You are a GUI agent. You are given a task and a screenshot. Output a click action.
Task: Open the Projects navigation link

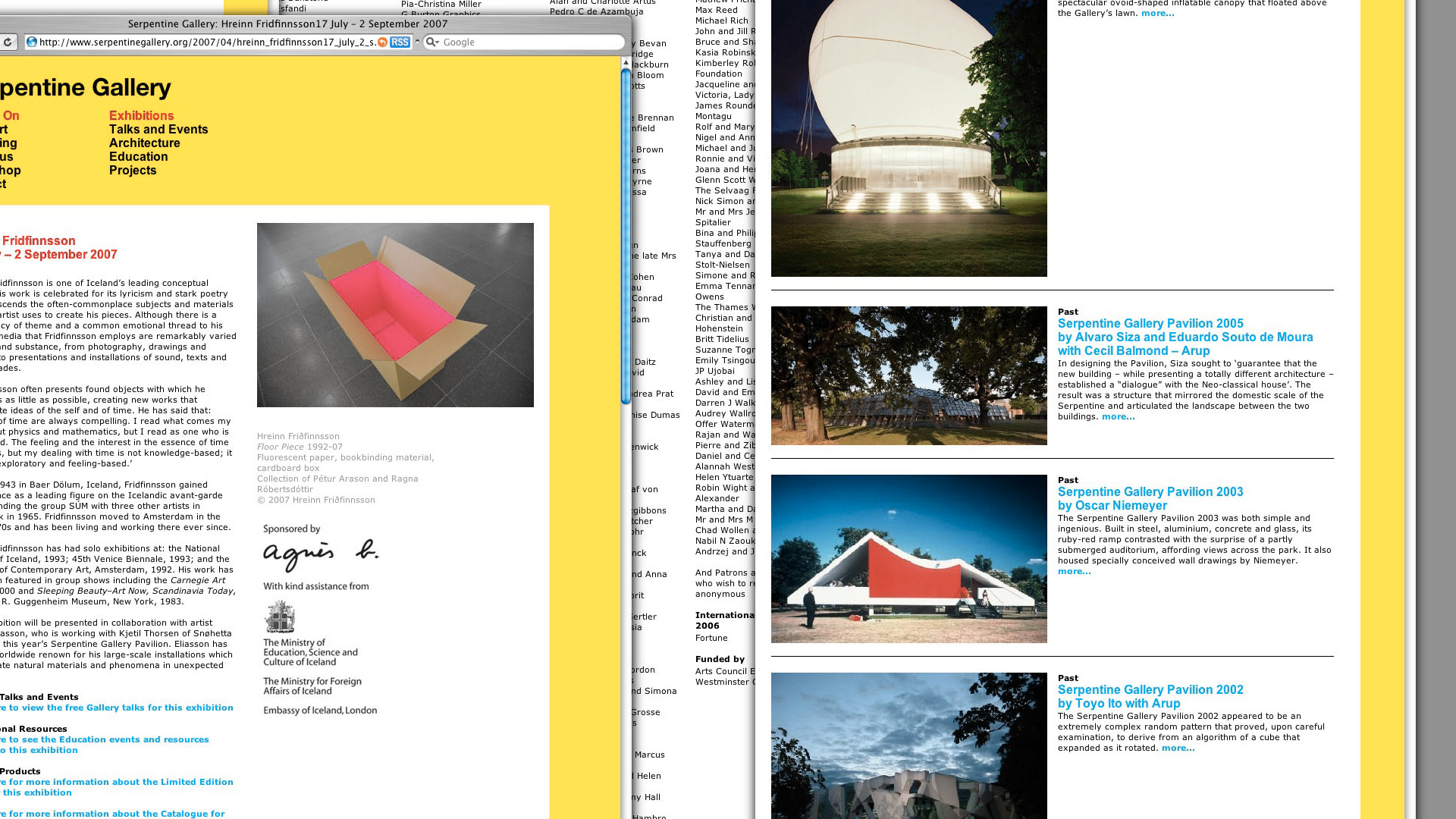[133, 171]
